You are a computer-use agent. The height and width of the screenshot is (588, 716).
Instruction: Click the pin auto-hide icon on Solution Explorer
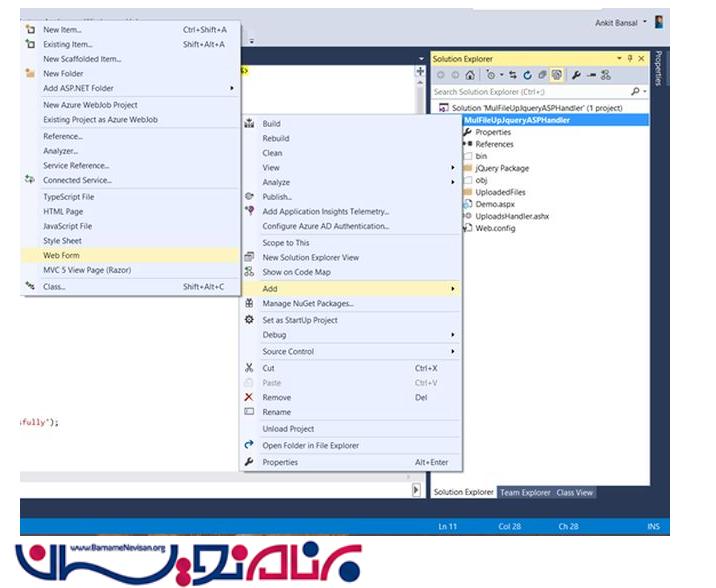click(x=630, y=58)
